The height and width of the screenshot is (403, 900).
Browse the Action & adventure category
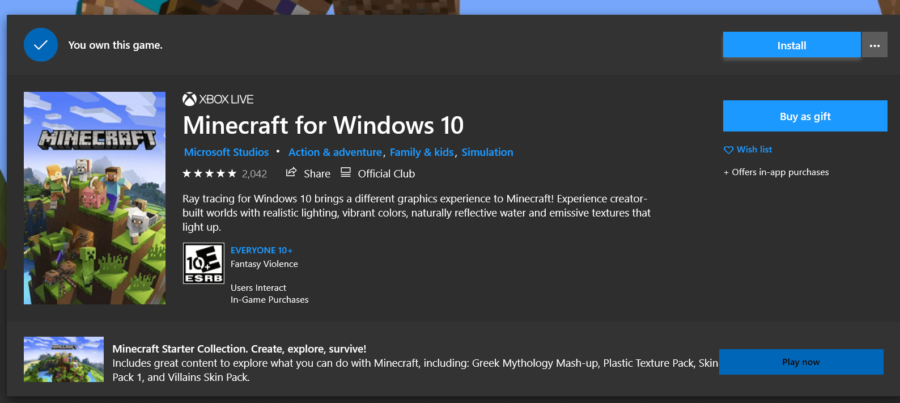pyautogui.click(x=334, y=152)
